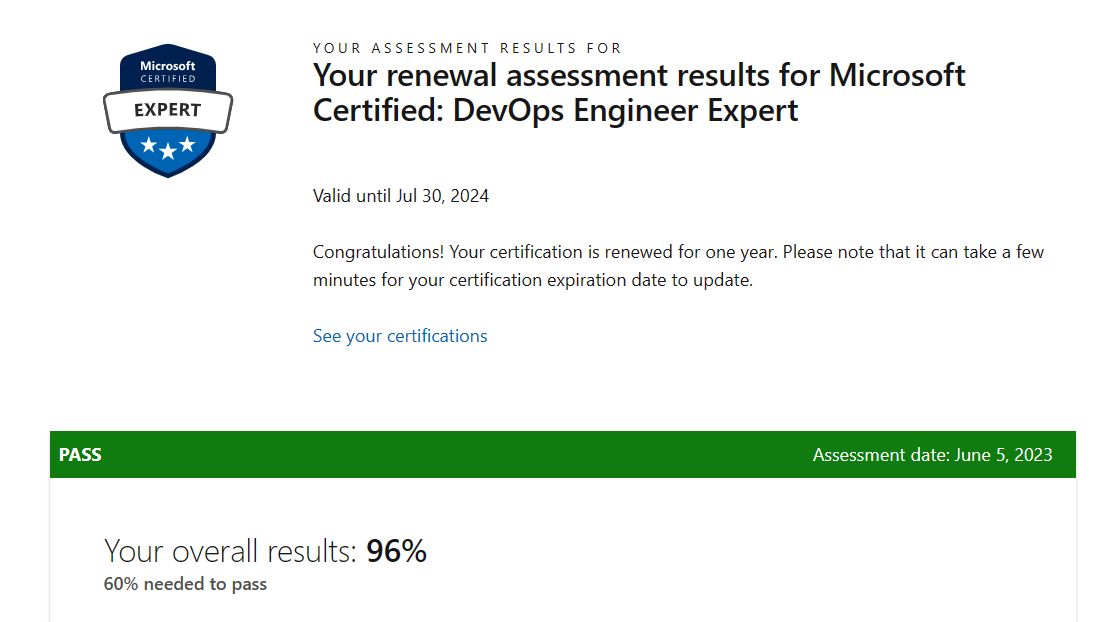The image size is (1096, 622).
Task: Click the 'Your overall results: 96%' score text
Action: click(x=265, y=551)
